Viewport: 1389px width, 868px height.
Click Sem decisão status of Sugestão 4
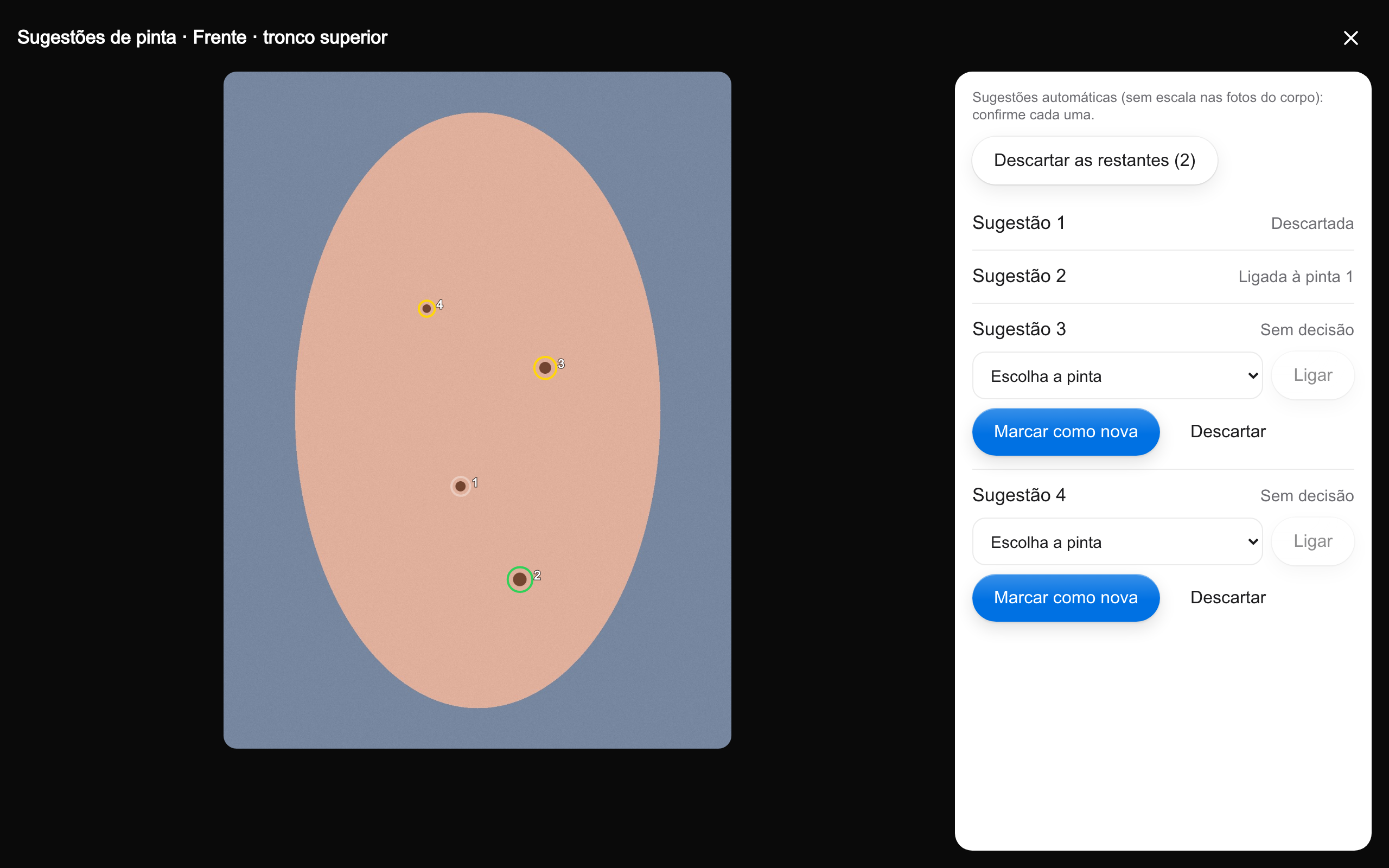(x=1307, y=496)
